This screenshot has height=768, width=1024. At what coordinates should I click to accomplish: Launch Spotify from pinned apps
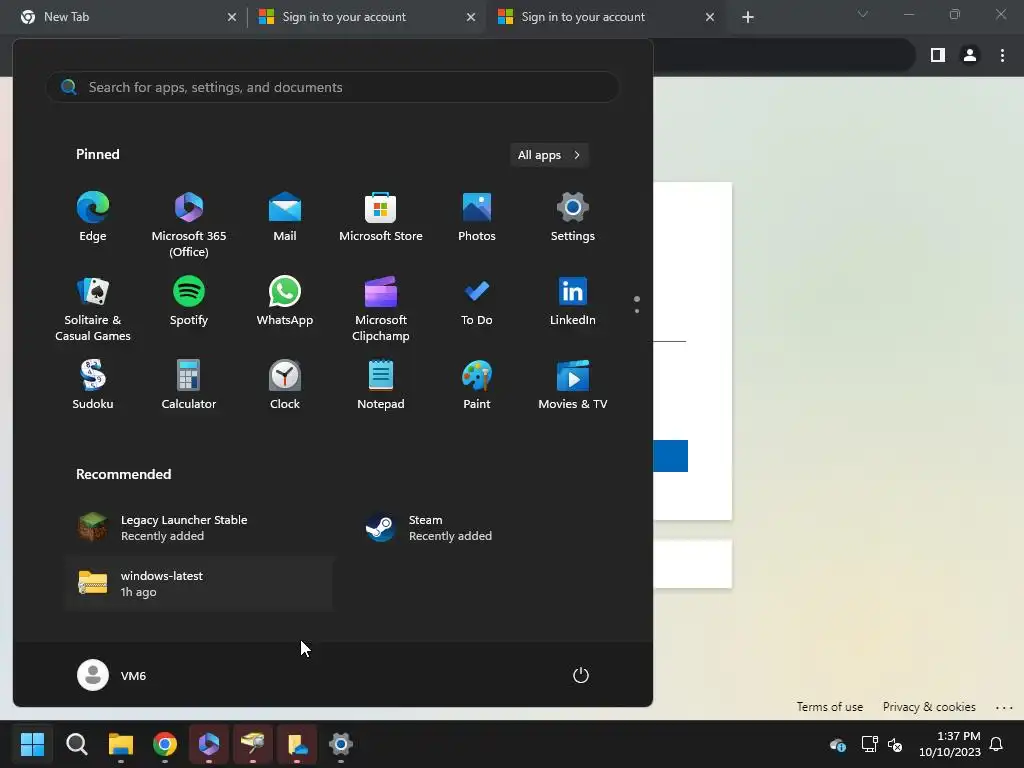(x=189, y=301)
